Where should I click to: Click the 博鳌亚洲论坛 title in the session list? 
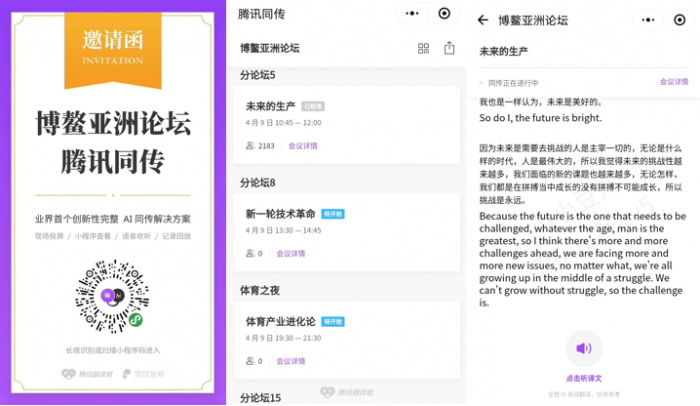click(x=270, y=48)
